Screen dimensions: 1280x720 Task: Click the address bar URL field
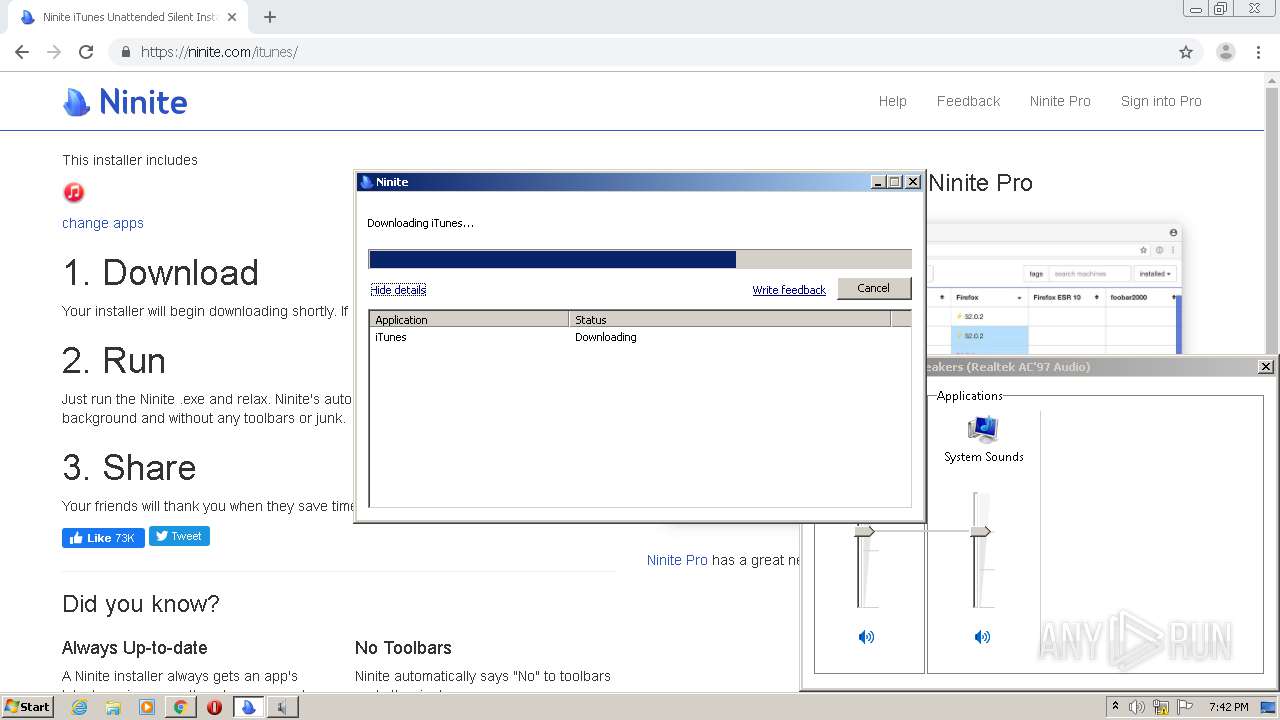click(640, 52)
